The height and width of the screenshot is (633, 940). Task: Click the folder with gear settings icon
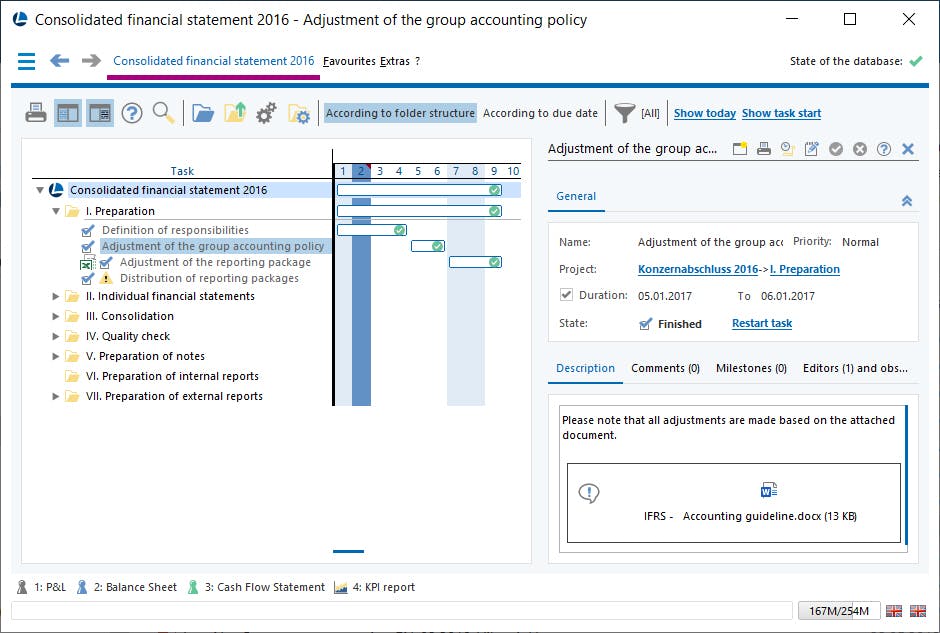click(299, 113)
